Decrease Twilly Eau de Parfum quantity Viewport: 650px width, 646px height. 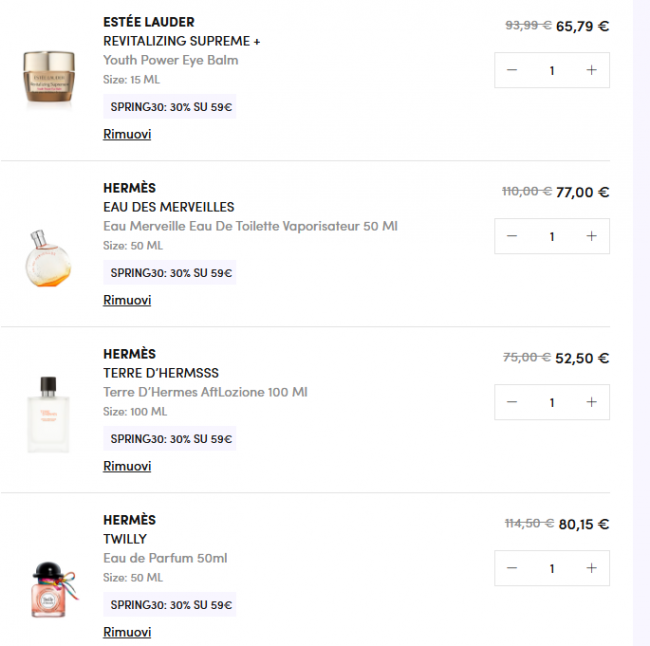tap(512, 568)
